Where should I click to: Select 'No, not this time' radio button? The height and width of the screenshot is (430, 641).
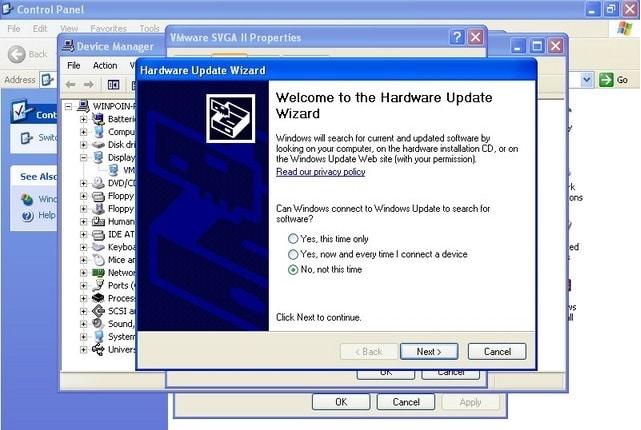coord(325,270)
